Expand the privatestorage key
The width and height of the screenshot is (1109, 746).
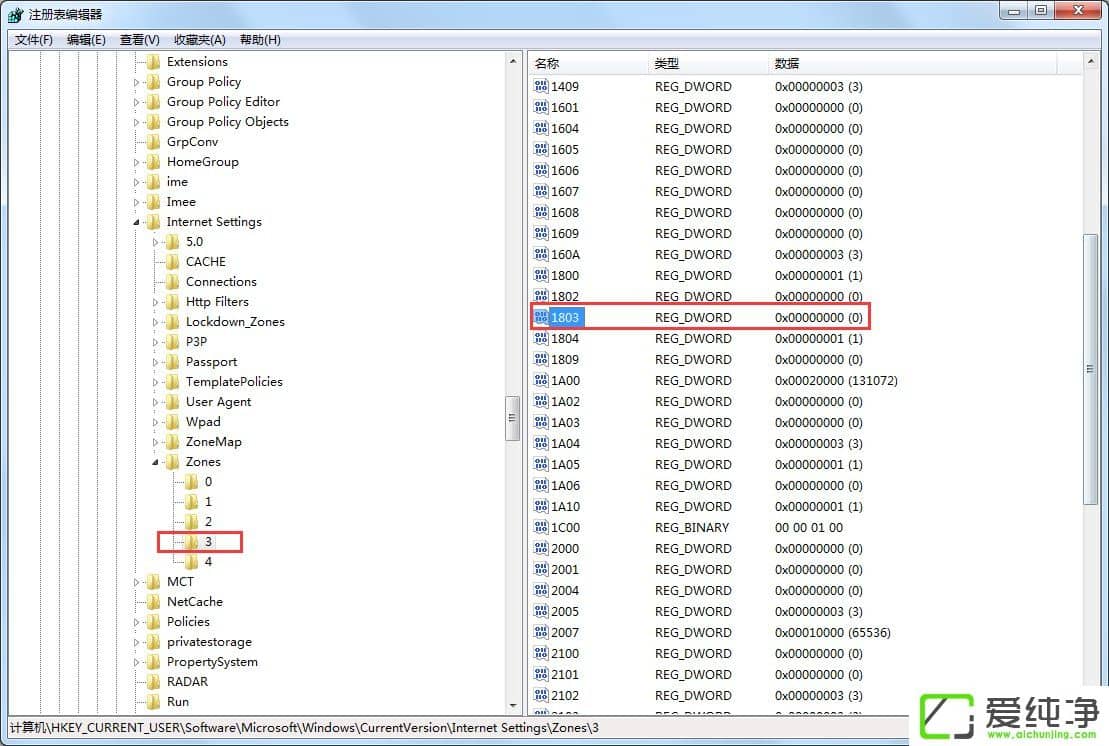137,642
